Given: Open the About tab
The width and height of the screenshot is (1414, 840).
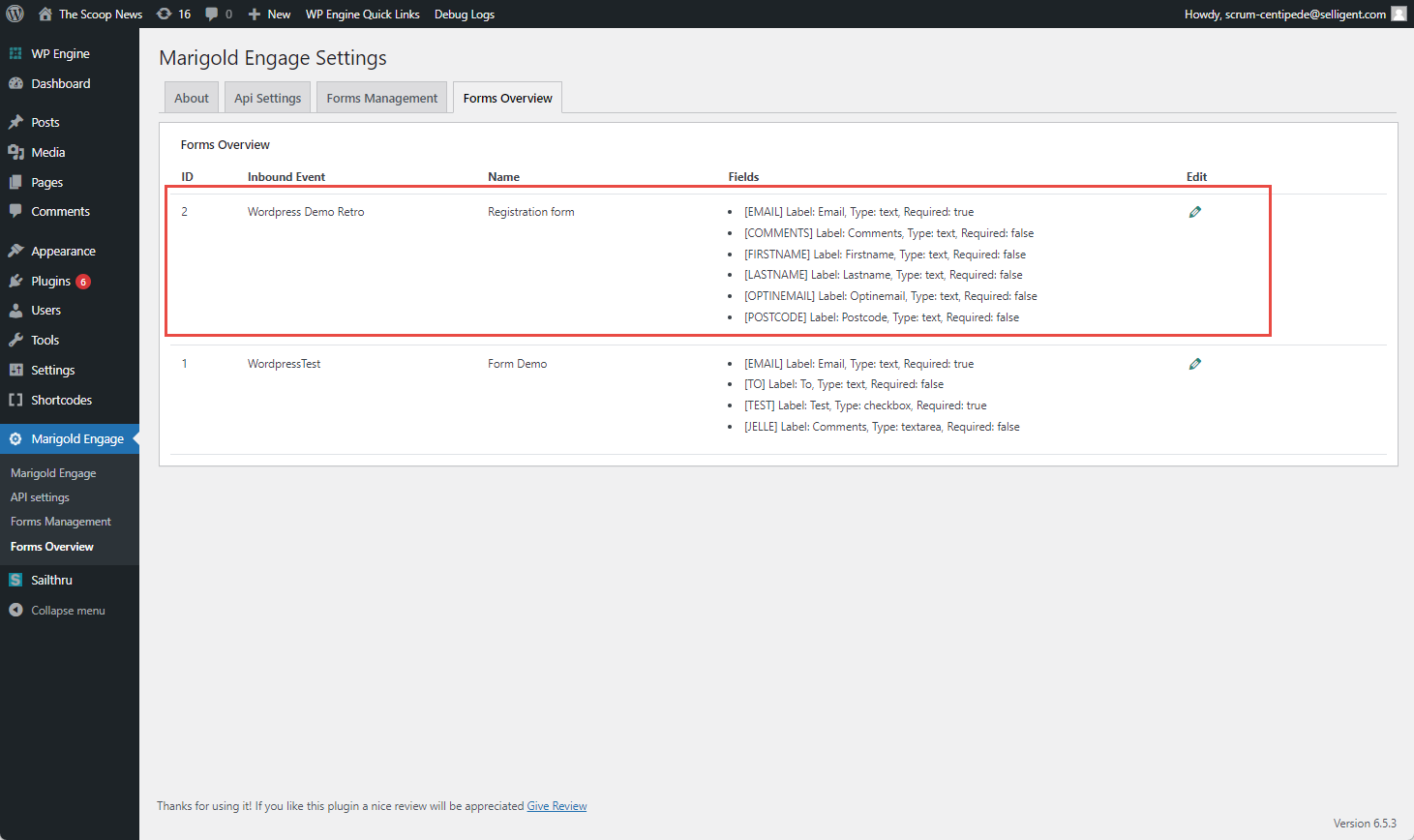Looking at the screenshot, I should 192,98.
